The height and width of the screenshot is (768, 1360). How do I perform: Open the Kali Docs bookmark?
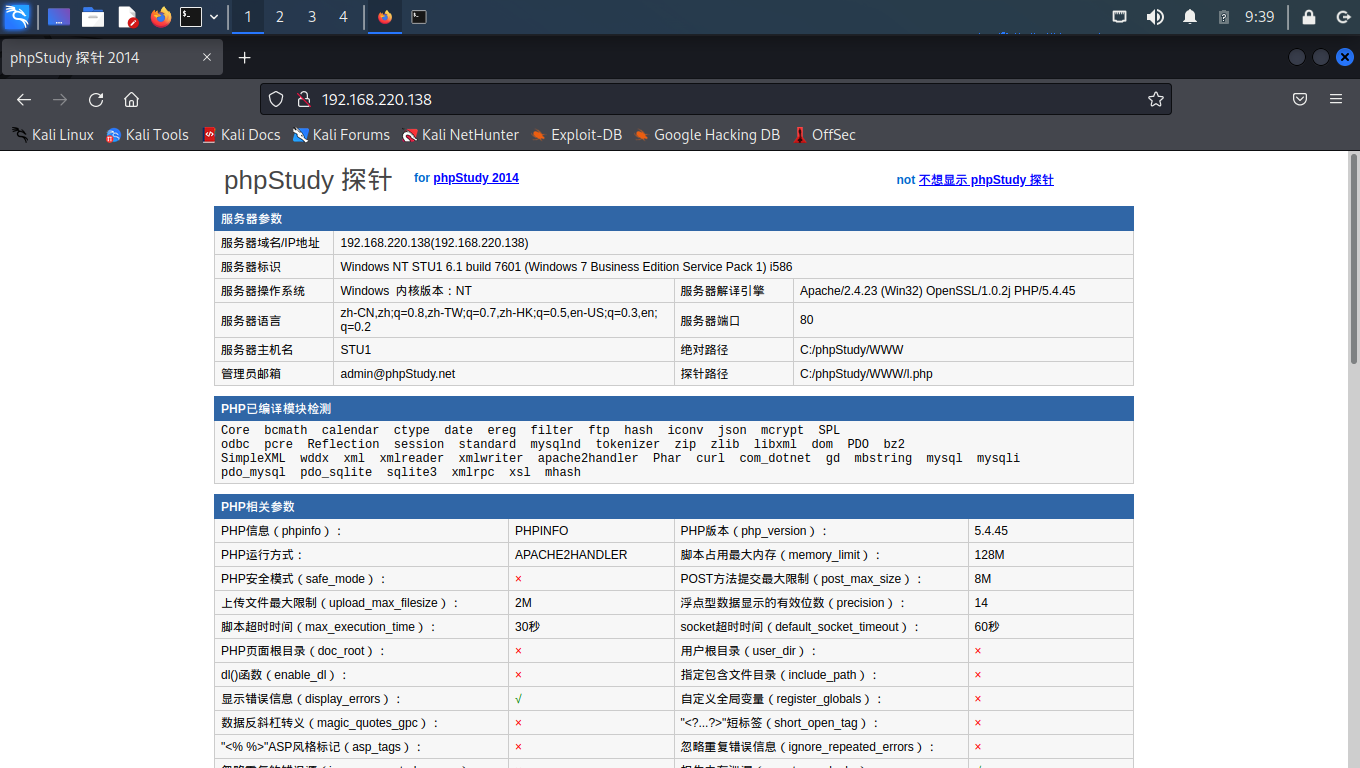point(241,135)
